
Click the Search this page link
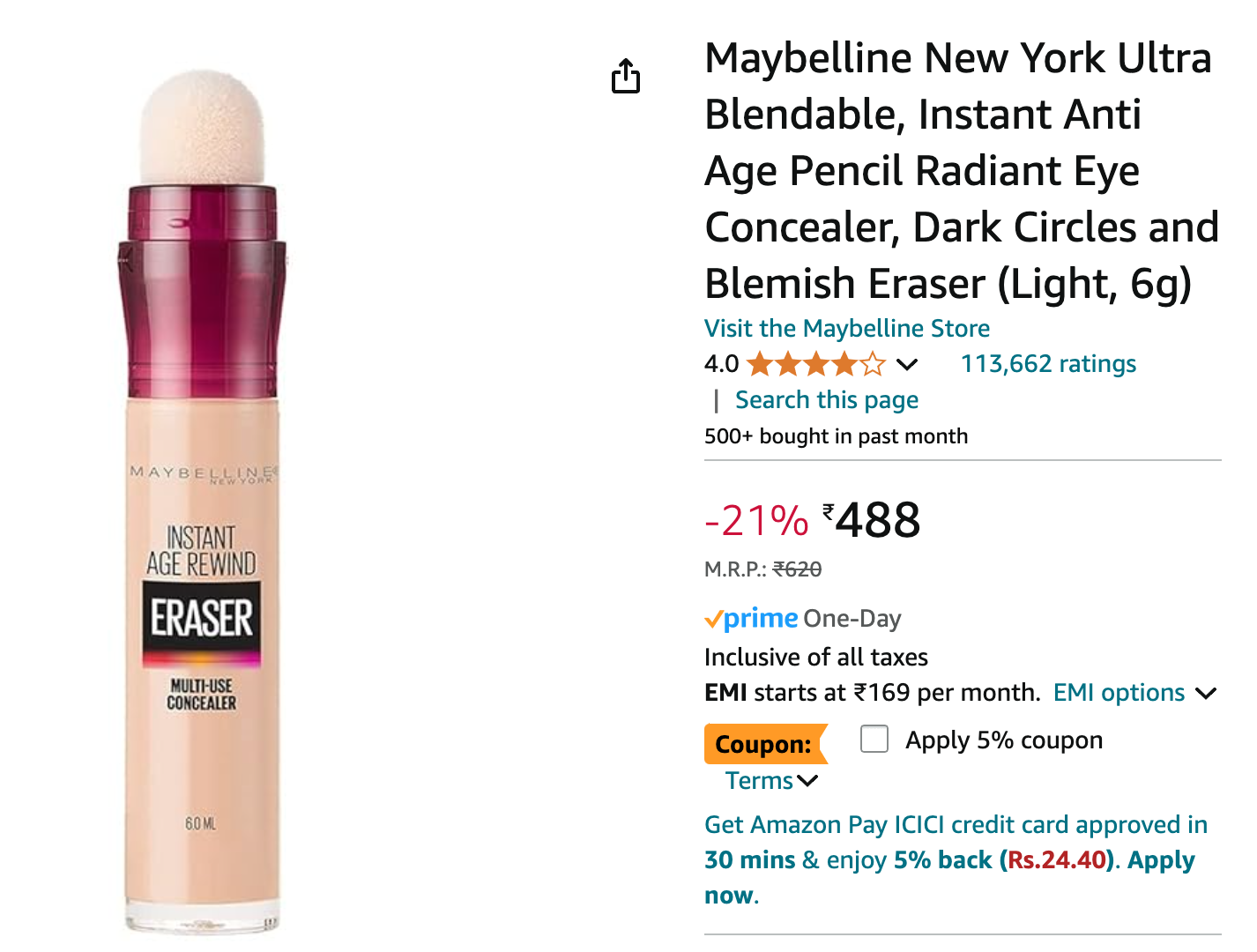826,399
